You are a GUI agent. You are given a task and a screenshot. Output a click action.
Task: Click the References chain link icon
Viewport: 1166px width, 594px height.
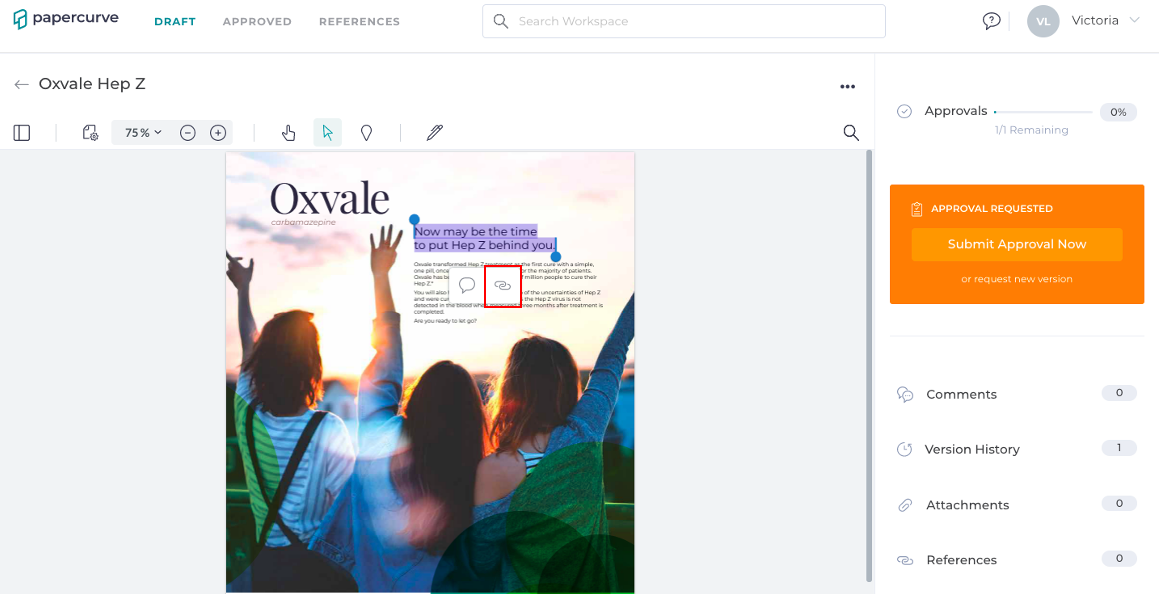pyautogui.click(x=905, y=561)
